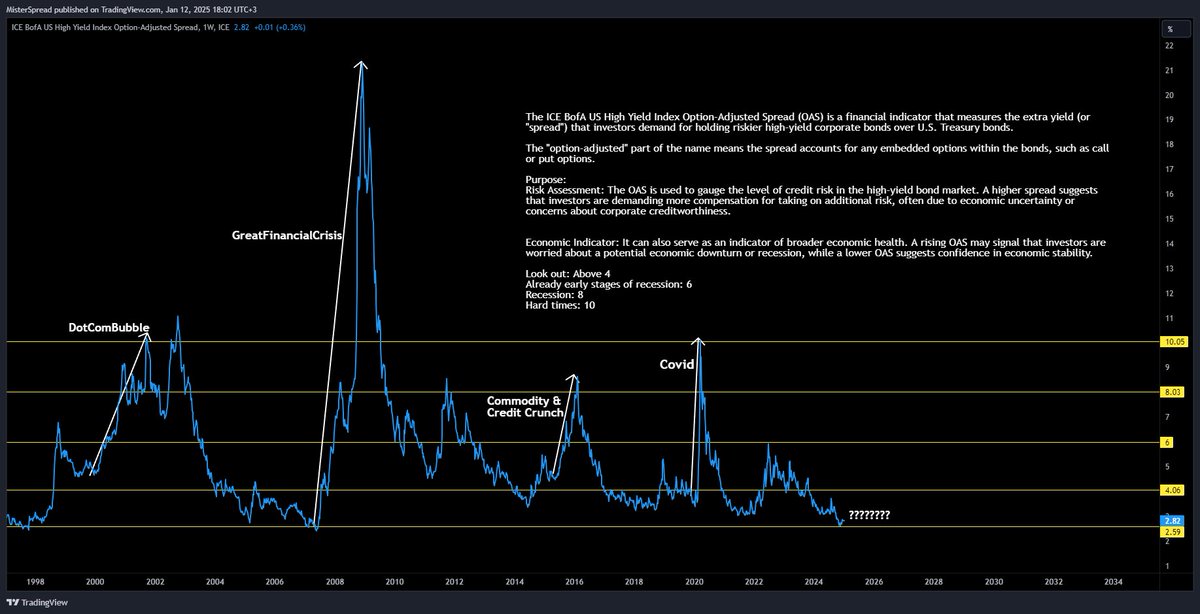Click the yellow 8.03 price tag
The height and width of the screenshot is (614, 1200).
tap(1174, 392)
